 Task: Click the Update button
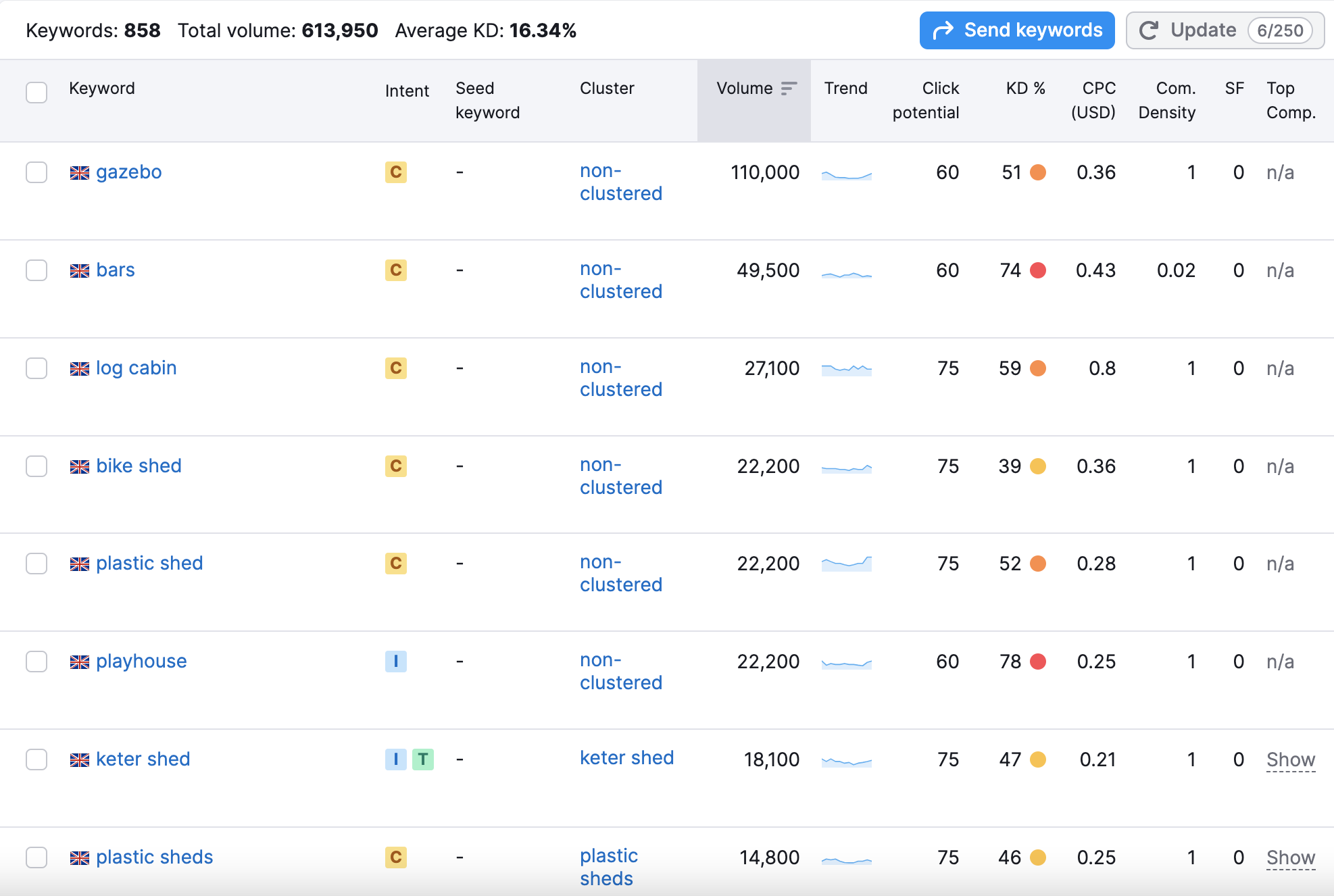tap(1225, 30)
